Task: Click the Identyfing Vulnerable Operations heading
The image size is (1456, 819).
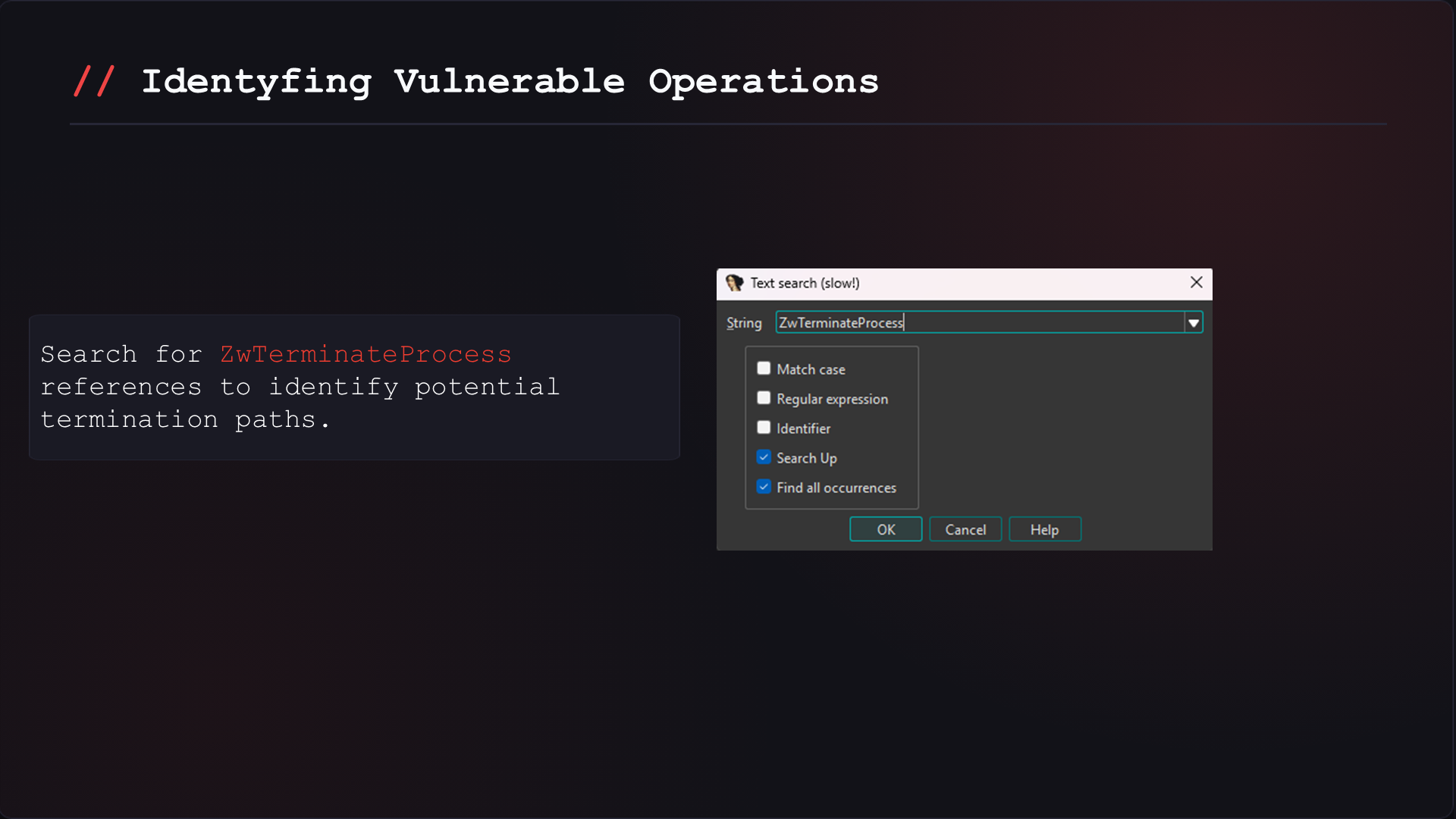Action: [x=510, y=82]
